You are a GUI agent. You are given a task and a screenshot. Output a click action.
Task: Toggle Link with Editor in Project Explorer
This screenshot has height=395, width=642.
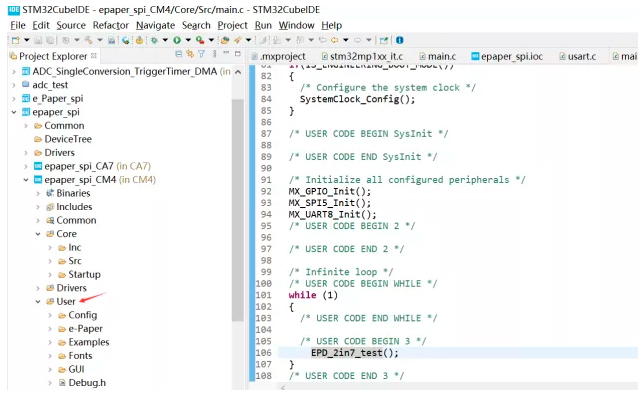(x=190, y=54)
